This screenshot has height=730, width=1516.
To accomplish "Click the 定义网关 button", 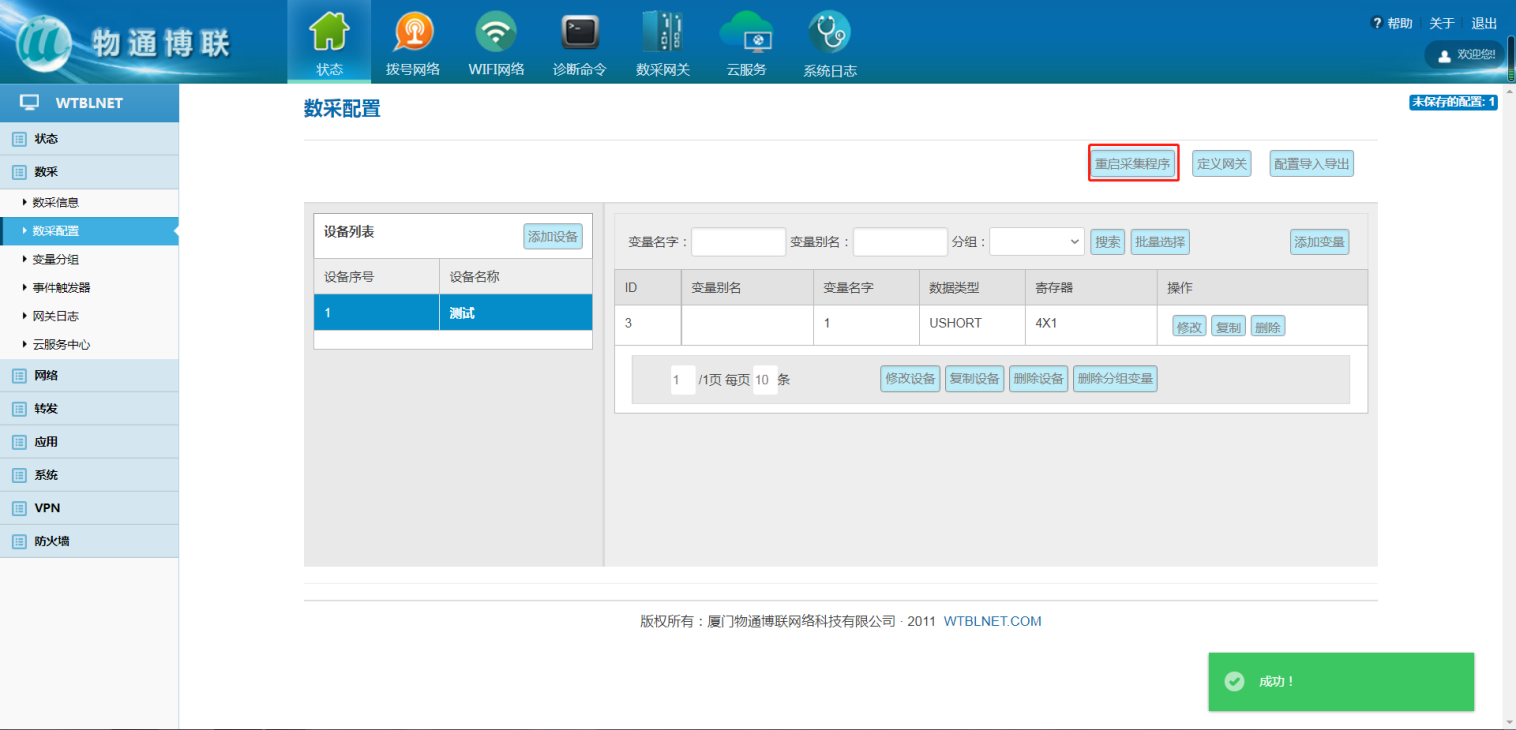I will coord(1222,164).
